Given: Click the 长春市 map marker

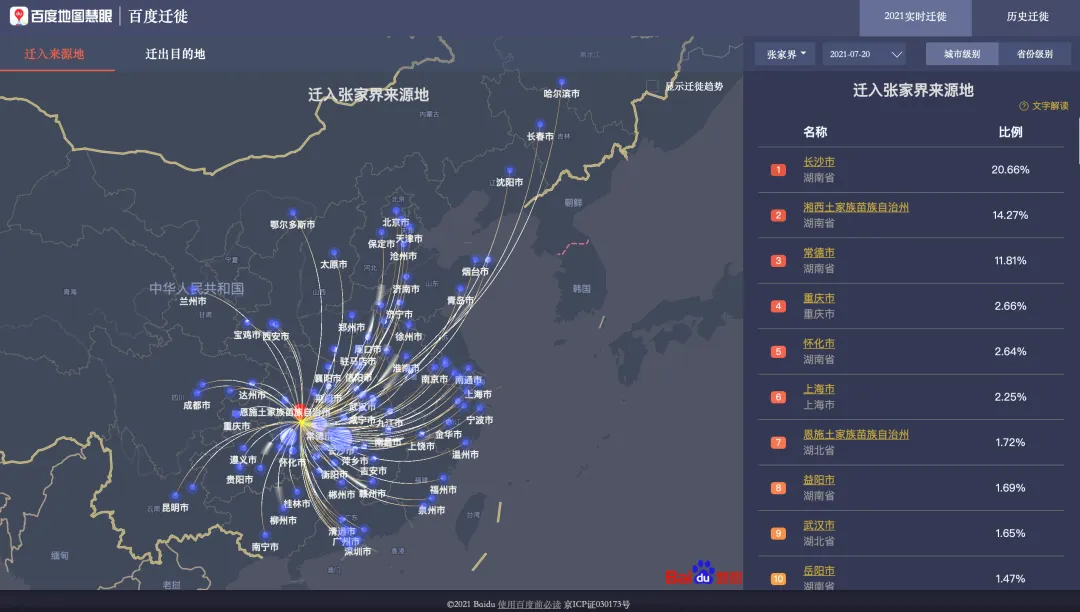Looking at the screenshot, I should [540, 125].
